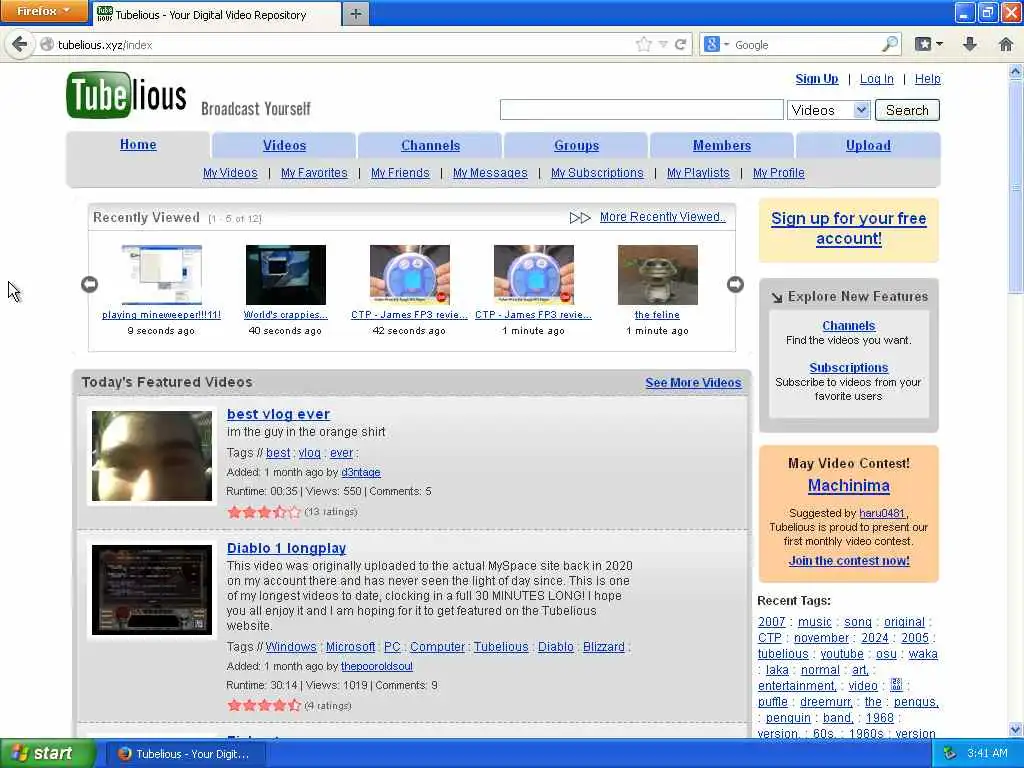Image resolution: width=1024 pixels, height=768 pixels.
Task: Open the URL history dropdown arrow
Action: click(664, 44)
